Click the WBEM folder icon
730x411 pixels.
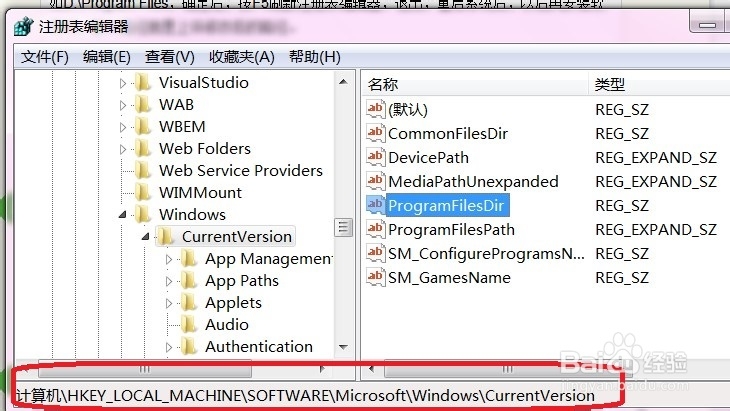pos(143,126)
